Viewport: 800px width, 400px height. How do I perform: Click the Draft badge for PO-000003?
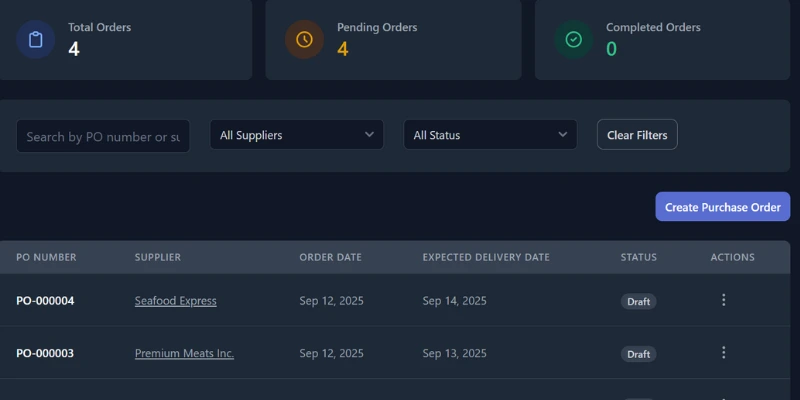638,354
